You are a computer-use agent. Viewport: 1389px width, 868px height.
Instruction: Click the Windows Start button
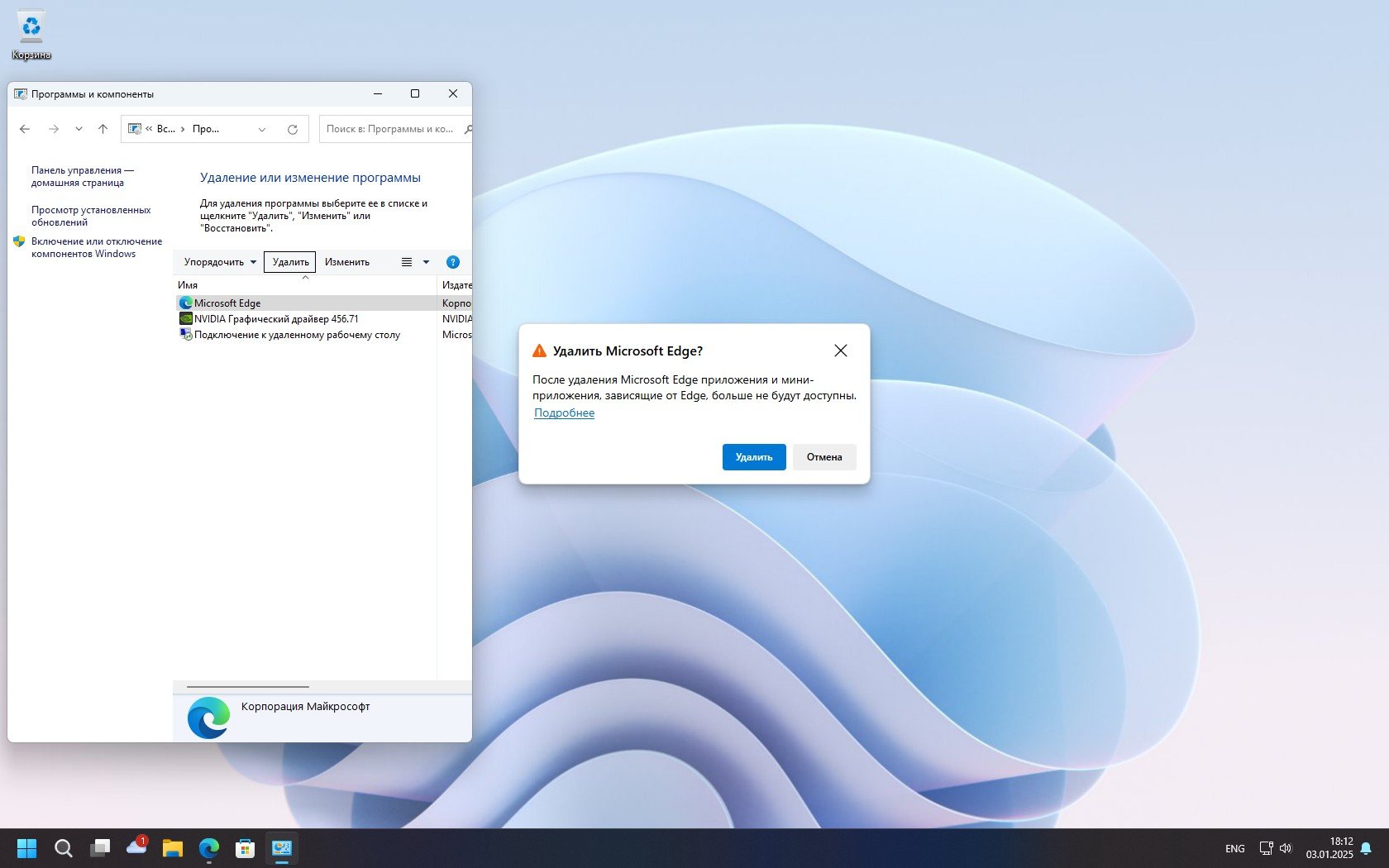click(x=26, y=848)
